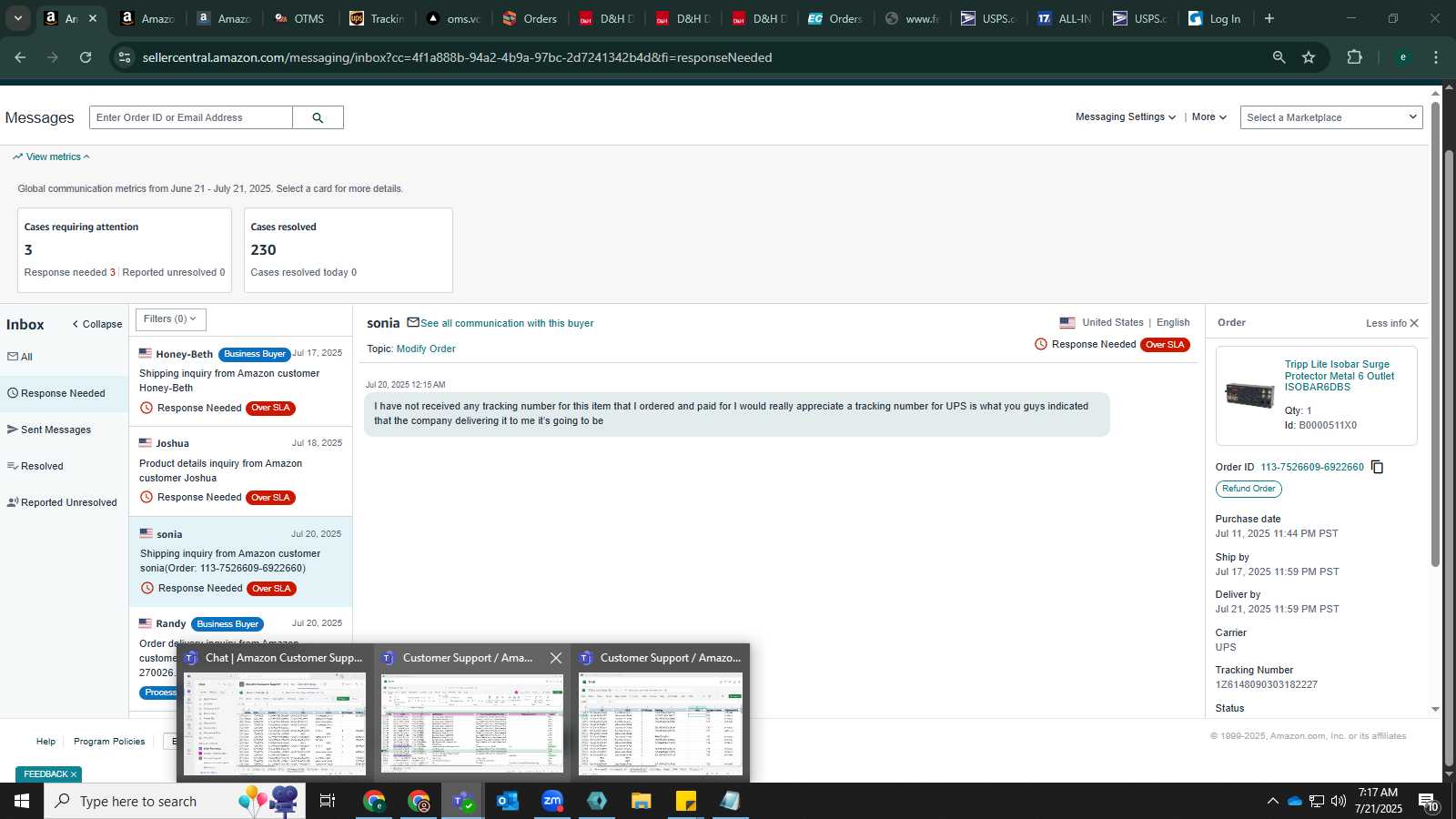
Task: Click the product thumbnail image of surge protector
Action: click(1249, 395)
